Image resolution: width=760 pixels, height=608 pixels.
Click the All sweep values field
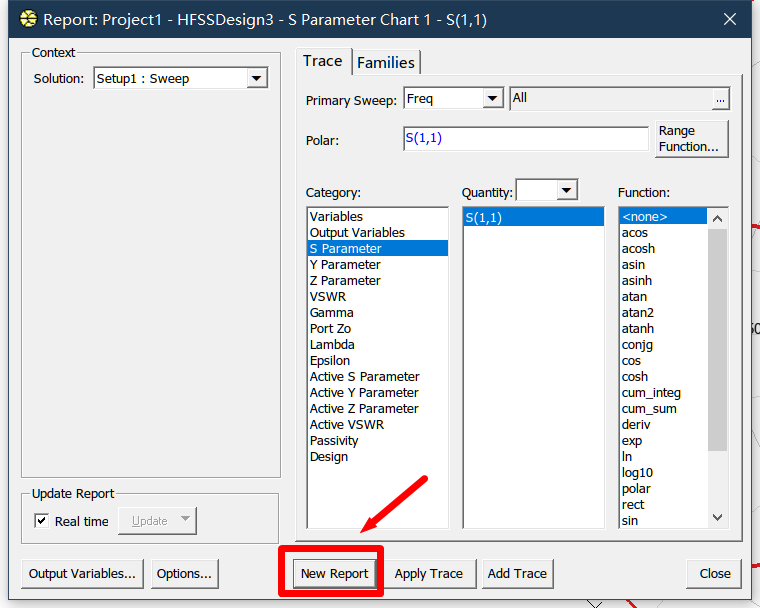point(611,98)
